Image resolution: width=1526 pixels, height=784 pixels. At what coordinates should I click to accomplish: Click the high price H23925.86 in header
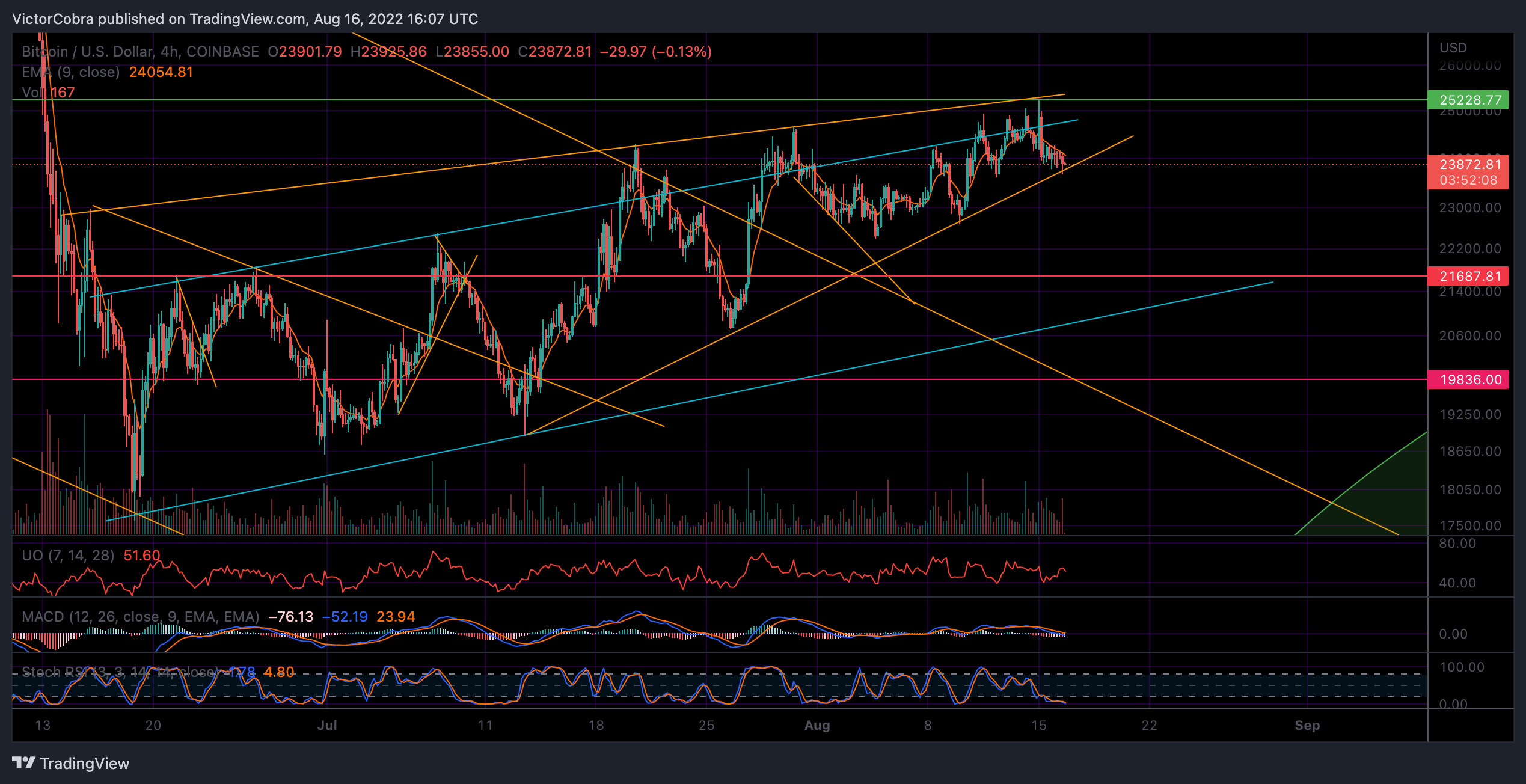388,52
